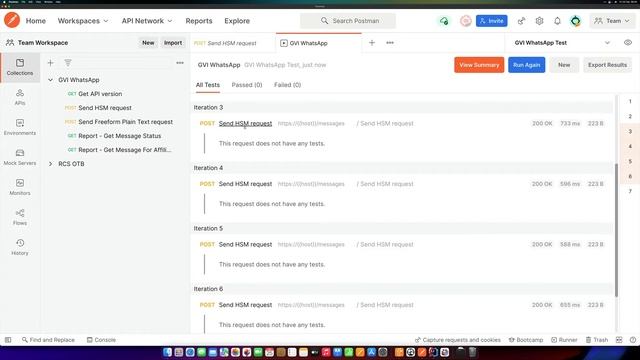
Task: Jump to iteration 1 in the iteration list
Action: click(x=630, y=101)
